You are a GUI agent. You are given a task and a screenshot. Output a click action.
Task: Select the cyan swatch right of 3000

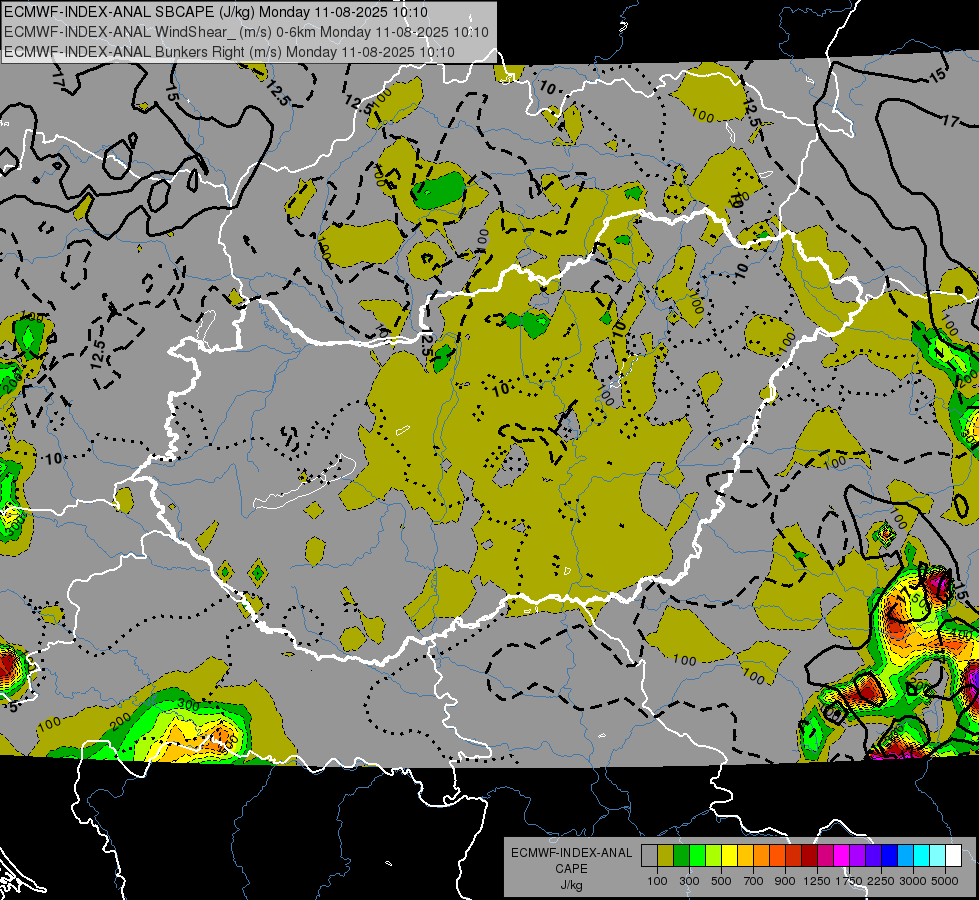pyautogui.click(x=922, y=855)
